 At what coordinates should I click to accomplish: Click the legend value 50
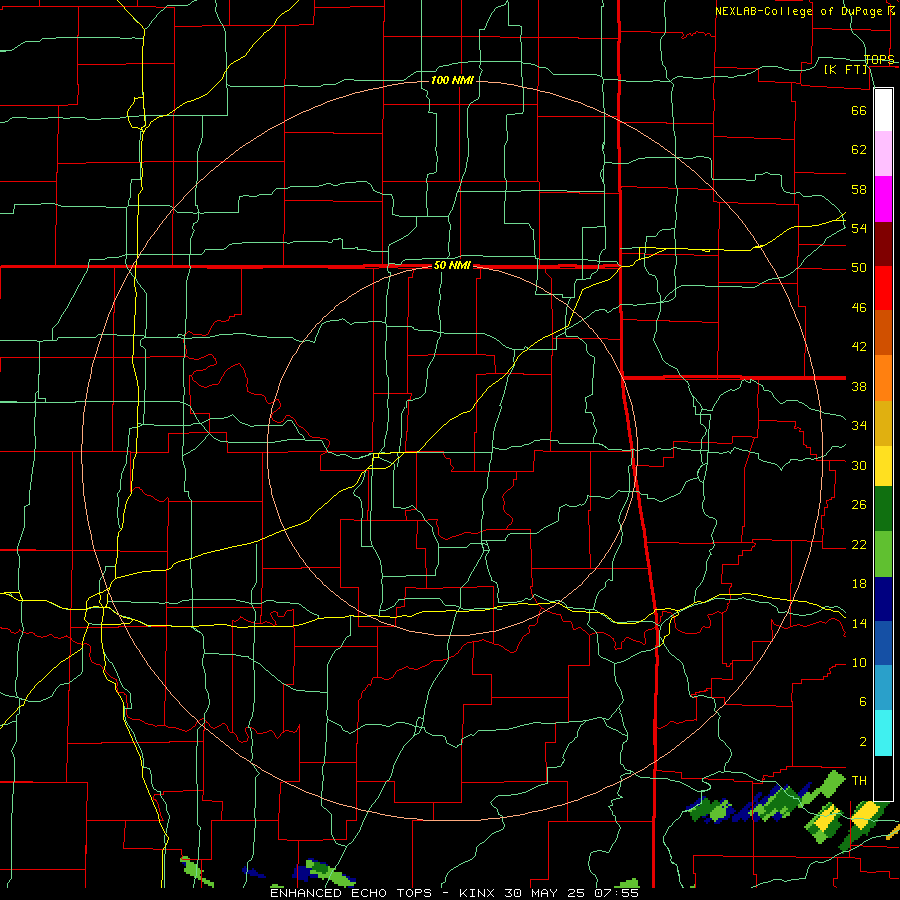(x=859, y=268)
